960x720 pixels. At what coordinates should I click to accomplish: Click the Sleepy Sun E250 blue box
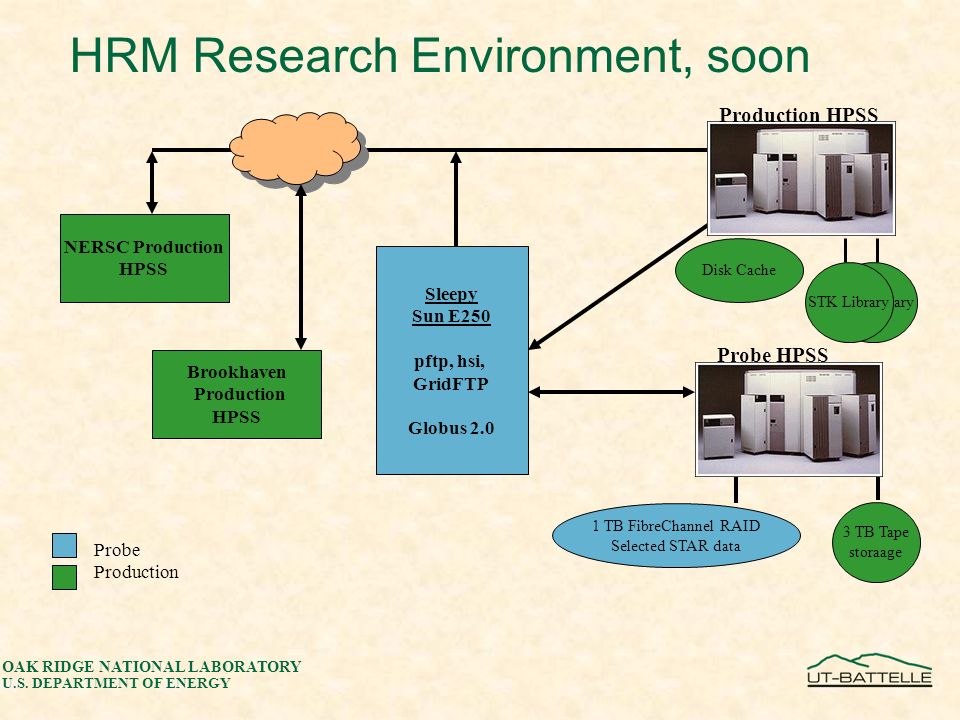pyautogui.click(x=452, y=360)
